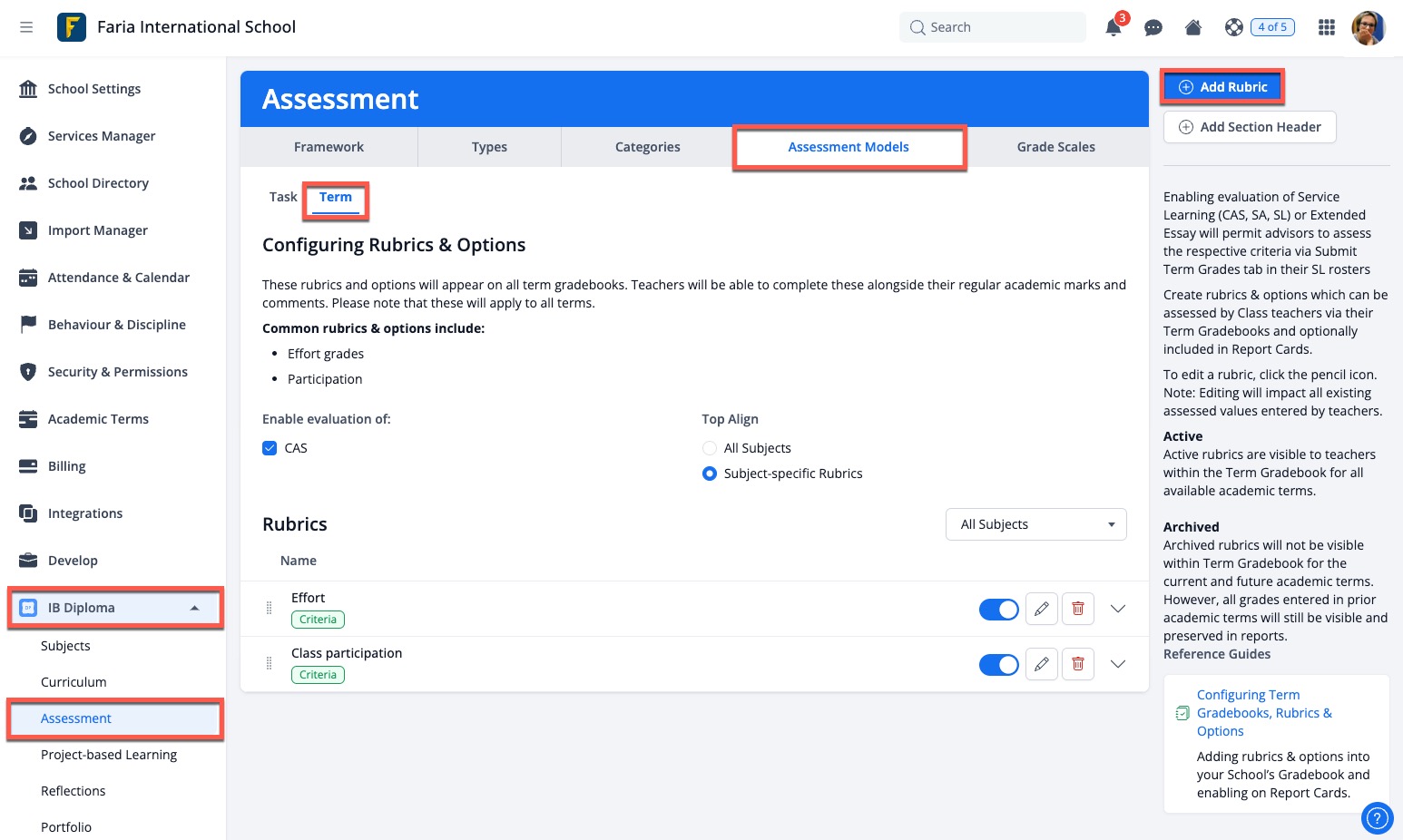Grab the drag handle for Class participation
The image size is (1403, 840).
pyautogui.click(x=269, y=664)
